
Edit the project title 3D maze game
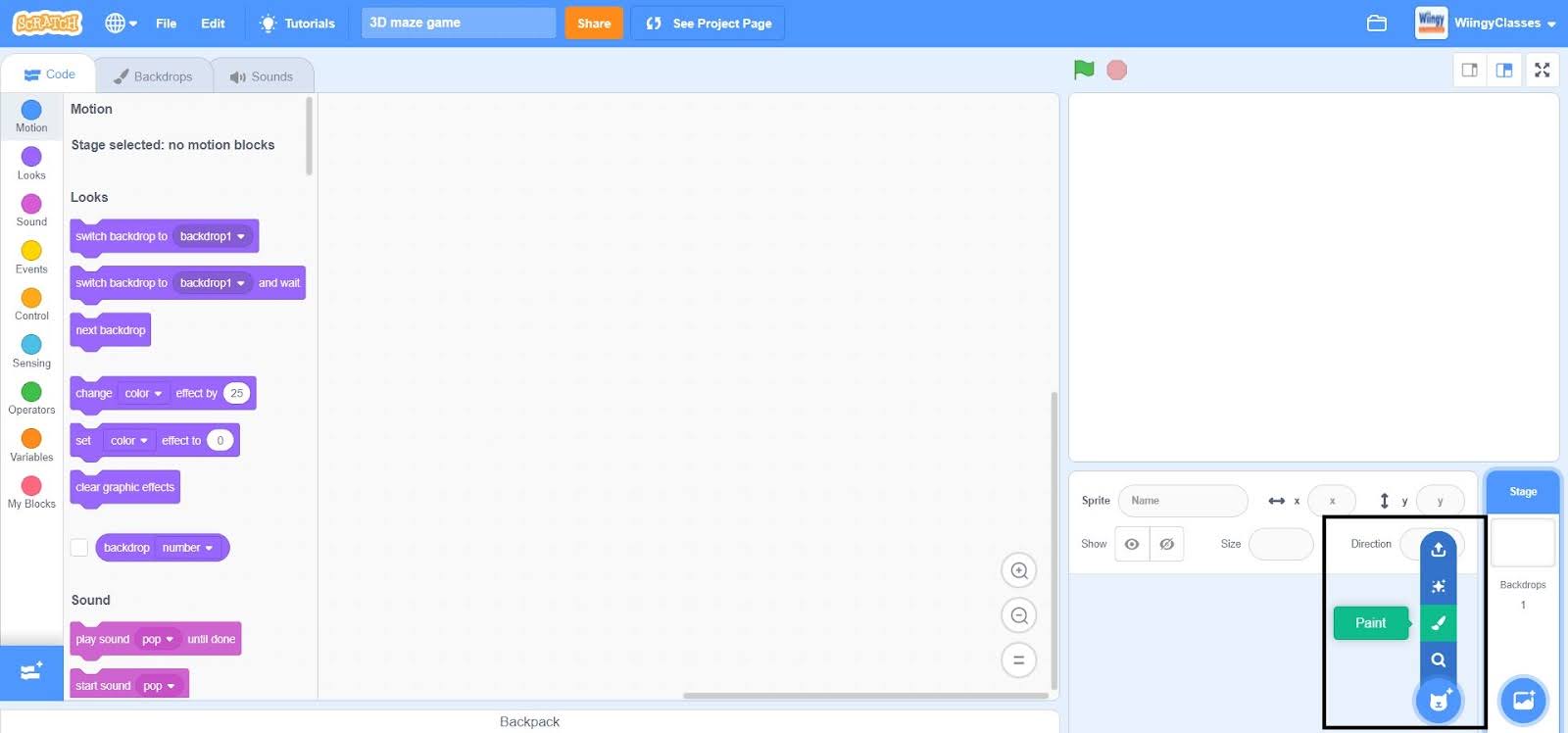click(x=459, y=23)
